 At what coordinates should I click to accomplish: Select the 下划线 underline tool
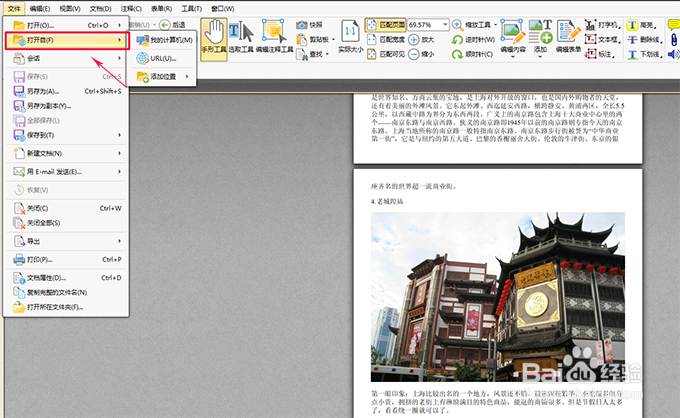[x=645, y=54]
